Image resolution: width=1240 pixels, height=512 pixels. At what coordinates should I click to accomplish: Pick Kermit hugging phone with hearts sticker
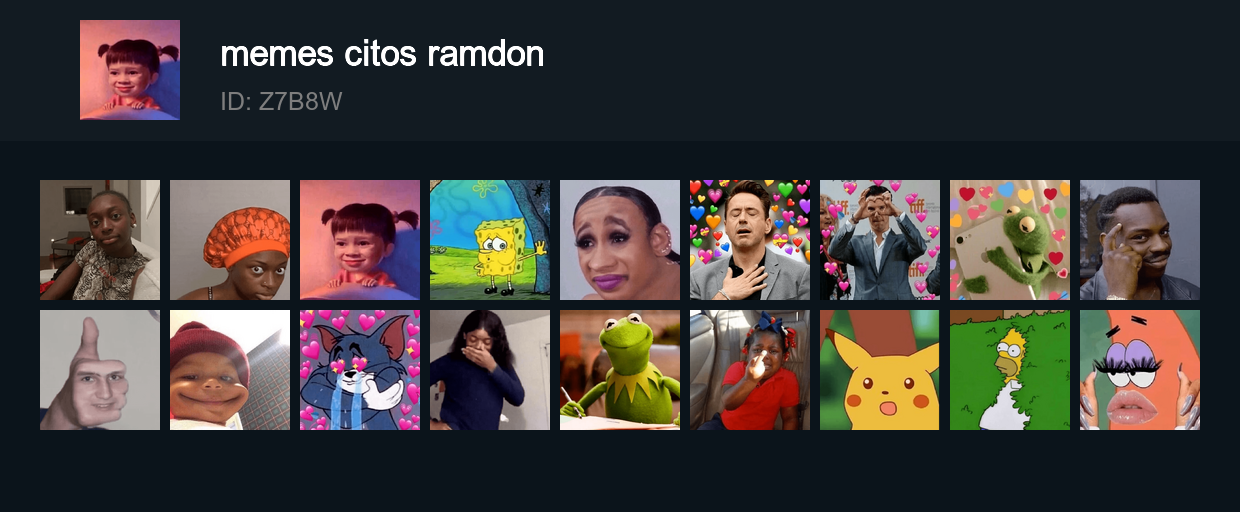coord(1010,240)
